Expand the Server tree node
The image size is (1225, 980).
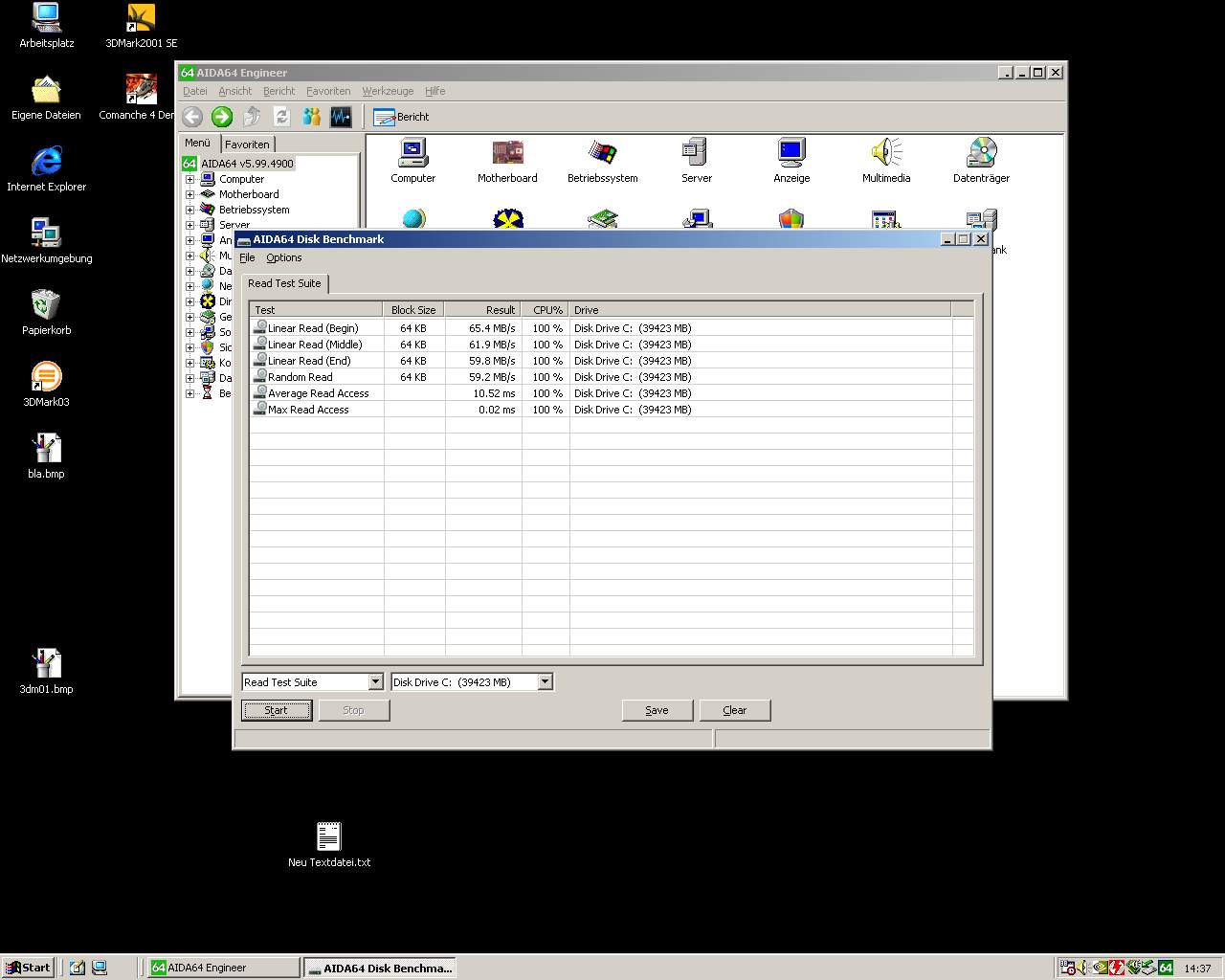click(x=189, y=225)
